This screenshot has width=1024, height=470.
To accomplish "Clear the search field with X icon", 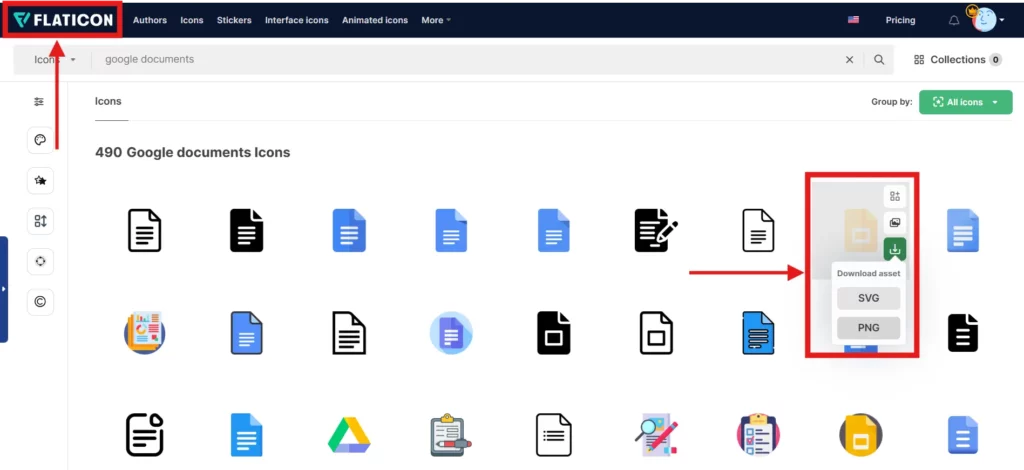I will [850, 60].
